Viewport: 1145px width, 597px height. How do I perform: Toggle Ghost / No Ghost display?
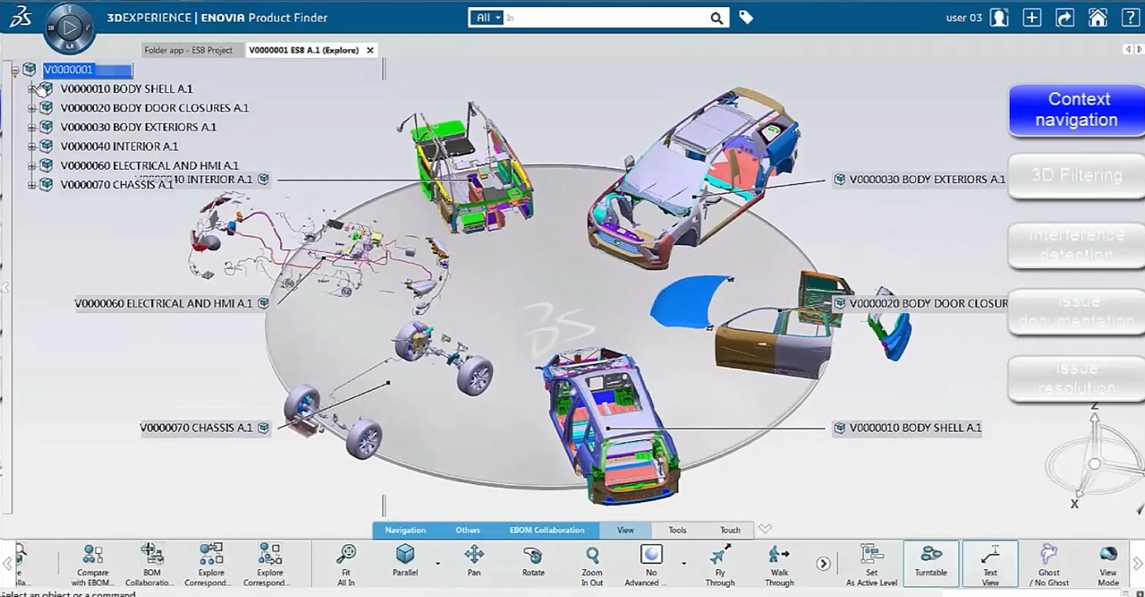click(x=1049, y=564)
